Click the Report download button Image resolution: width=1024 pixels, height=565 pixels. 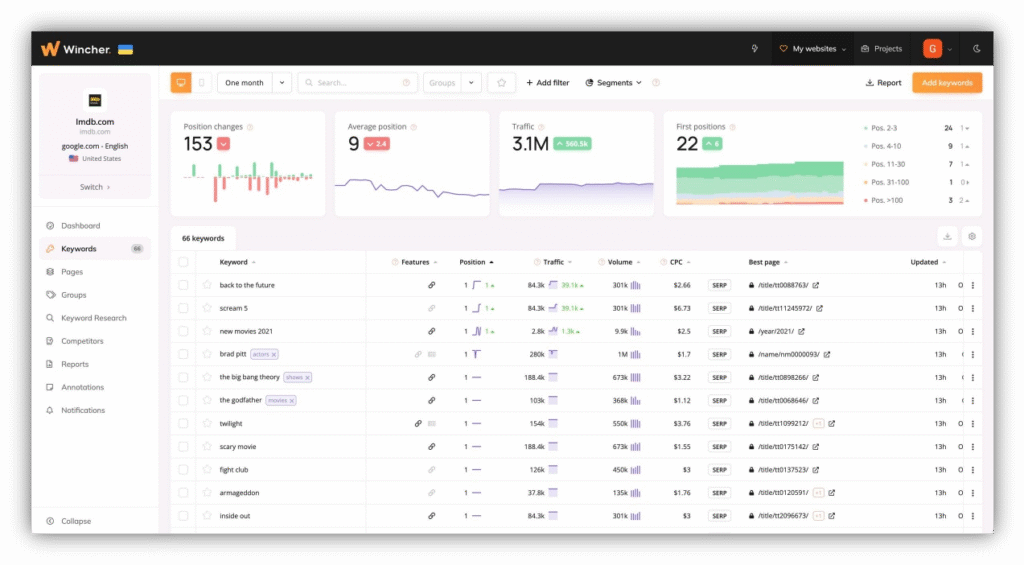coord(883,83)
